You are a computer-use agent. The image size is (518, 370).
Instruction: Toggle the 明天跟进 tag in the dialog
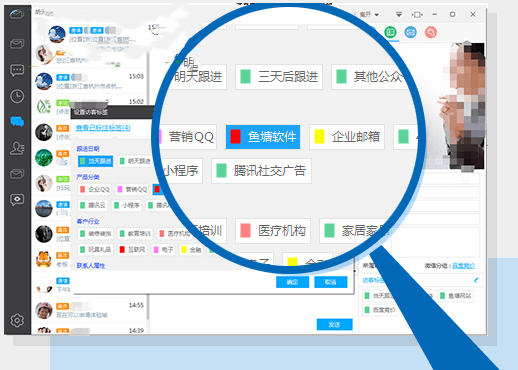tap(135, 161)
